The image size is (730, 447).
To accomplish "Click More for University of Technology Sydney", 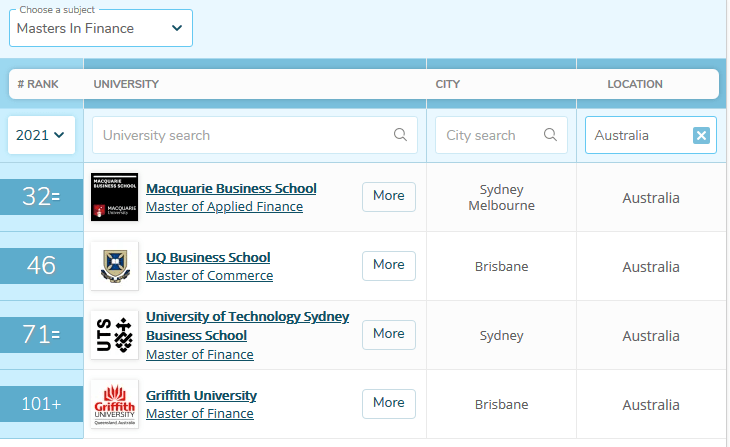I will pos(389,335).
